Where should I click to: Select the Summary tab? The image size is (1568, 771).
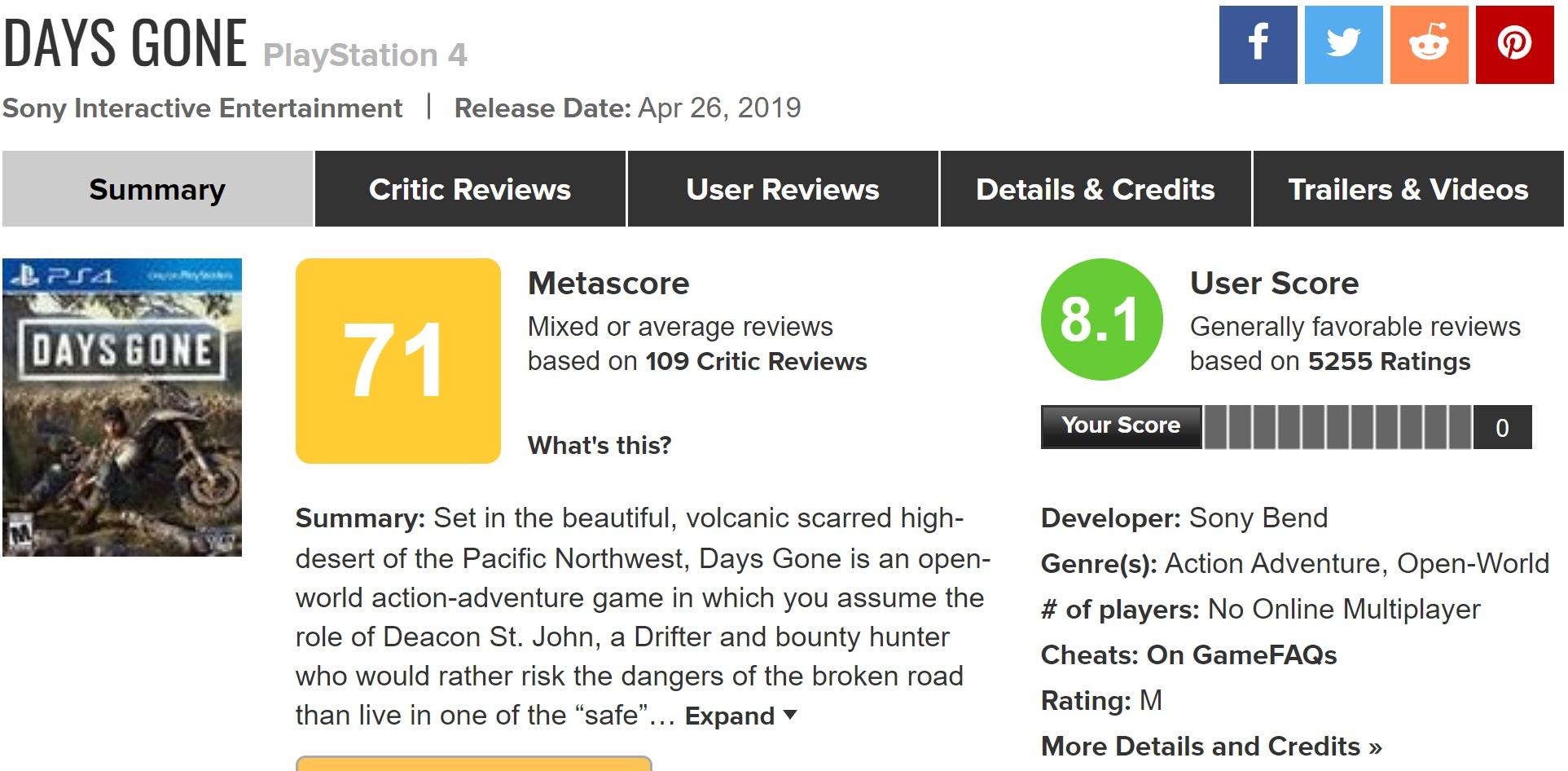[157, 189]
